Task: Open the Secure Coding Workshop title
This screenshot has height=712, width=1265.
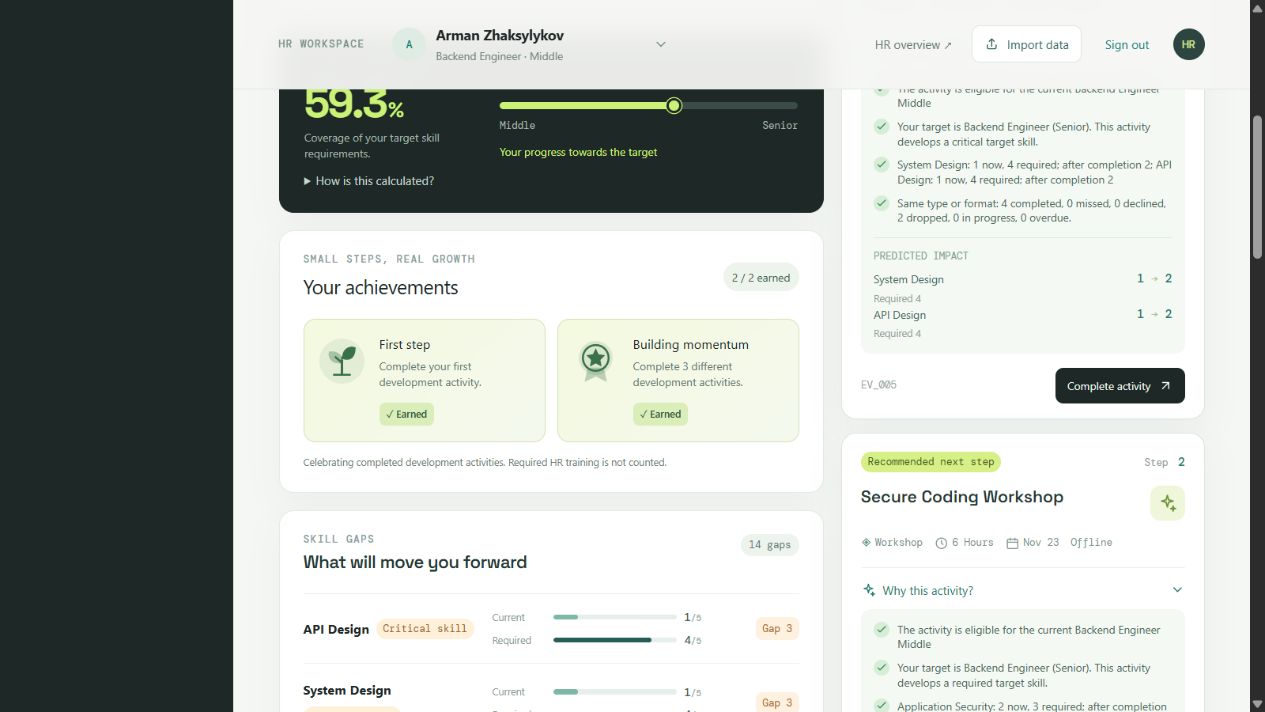Action: click(962, 497)
